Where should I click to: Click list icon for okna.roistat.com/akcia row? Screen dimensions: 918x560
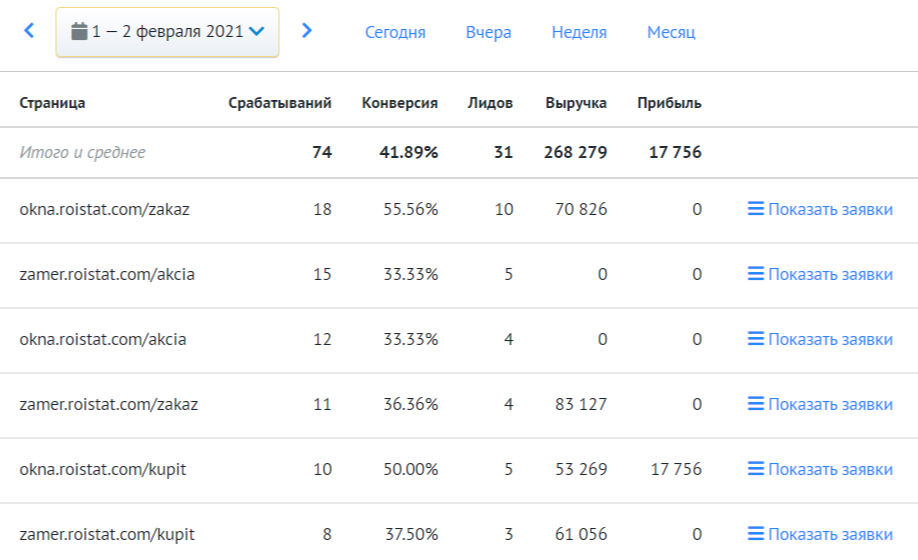[x=756, y=339]
